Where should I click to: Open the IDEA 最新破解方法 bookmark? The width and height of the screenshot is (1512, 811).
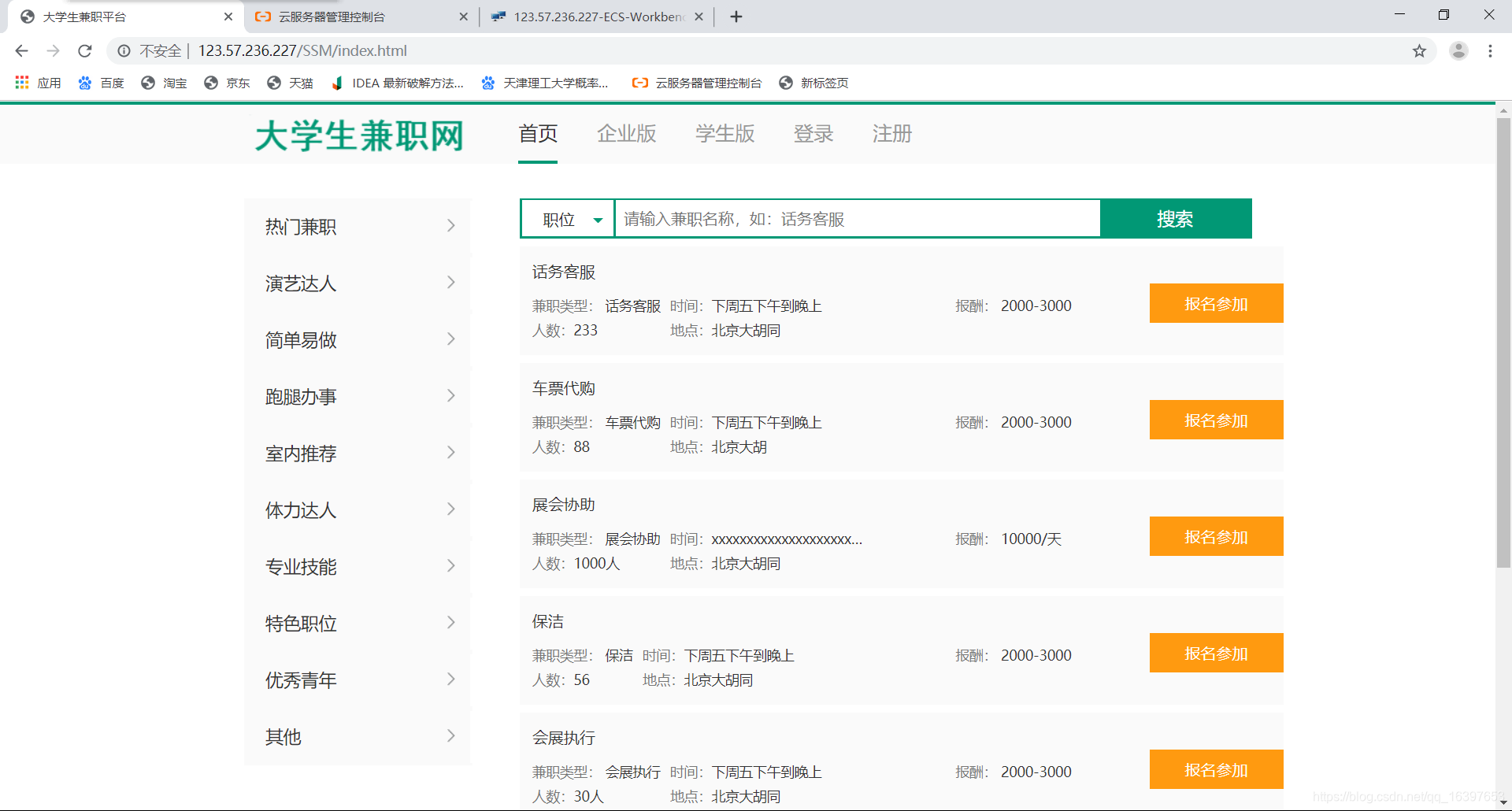point(398,83)
